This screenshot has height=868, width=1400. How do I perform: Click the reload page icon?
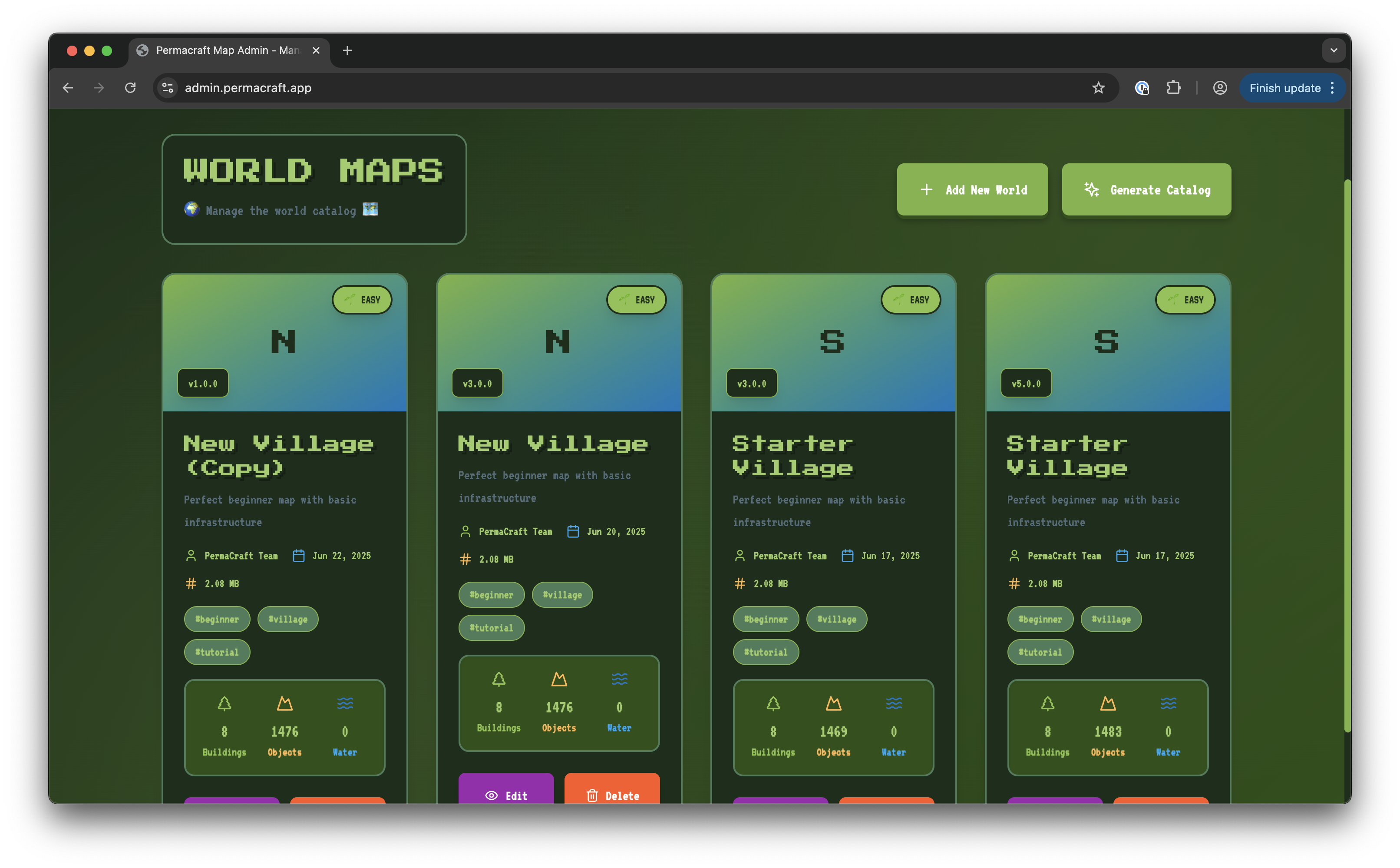pos(130,88)
